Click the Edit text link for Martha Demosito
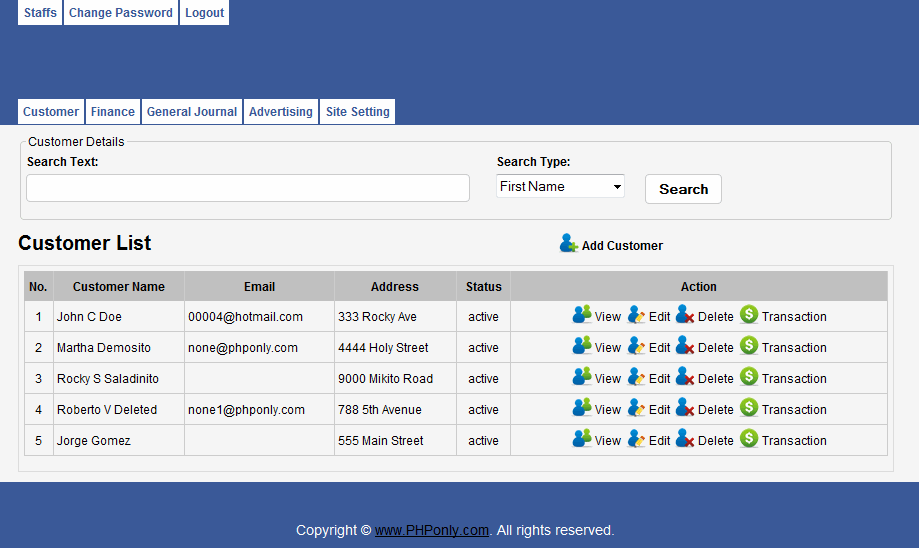The image size is (919, 548). (x=659, y=348)
